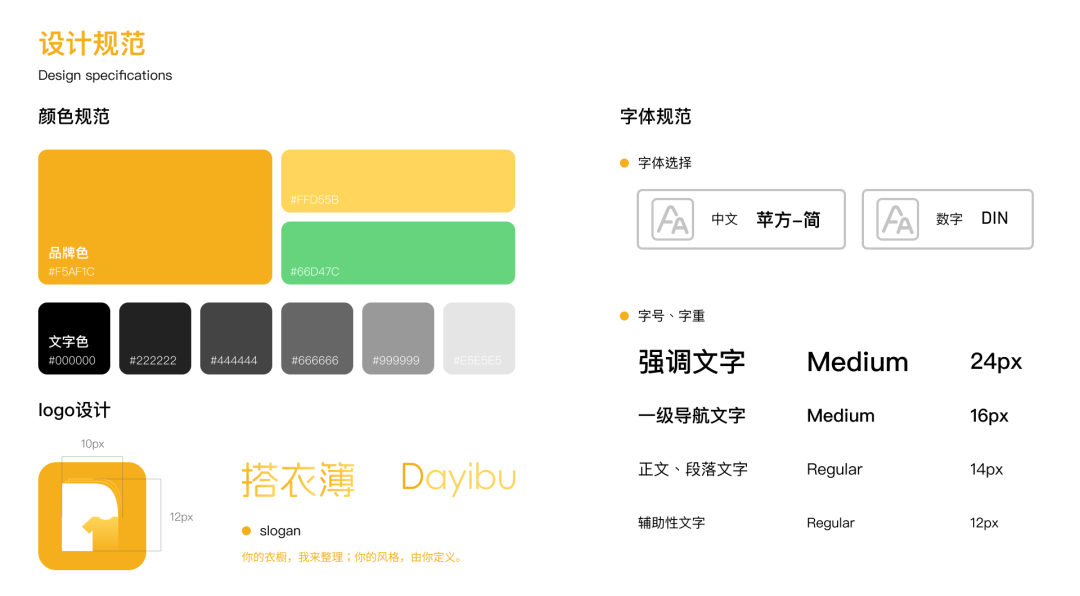Image resolution: width=1080 pixels, height=596 pixels.
Task: Pick the #444444 gray swatch
Action: [x=236, y=338]
